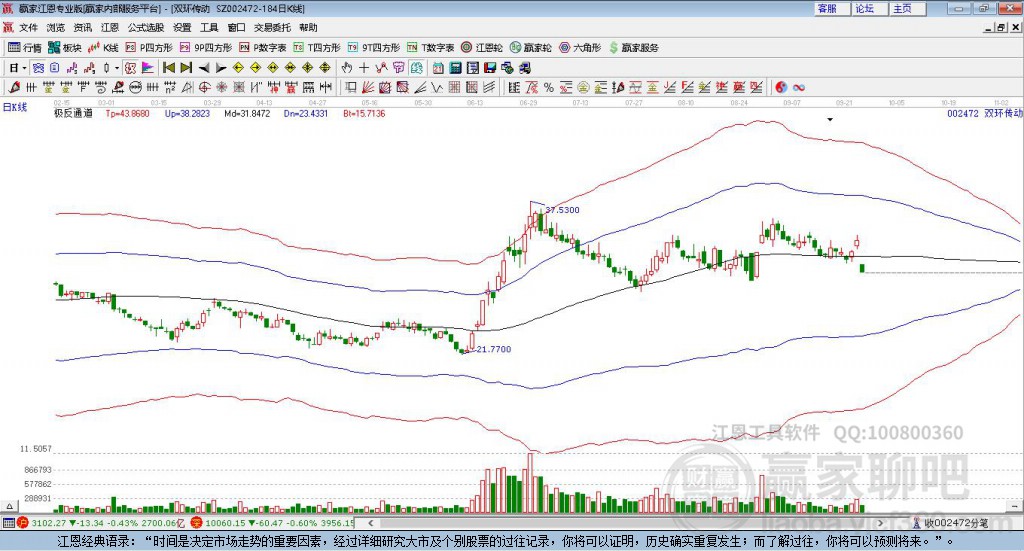Enable the crosshair cursor tool
This screenshot has height=551, width=1024.
364,68
